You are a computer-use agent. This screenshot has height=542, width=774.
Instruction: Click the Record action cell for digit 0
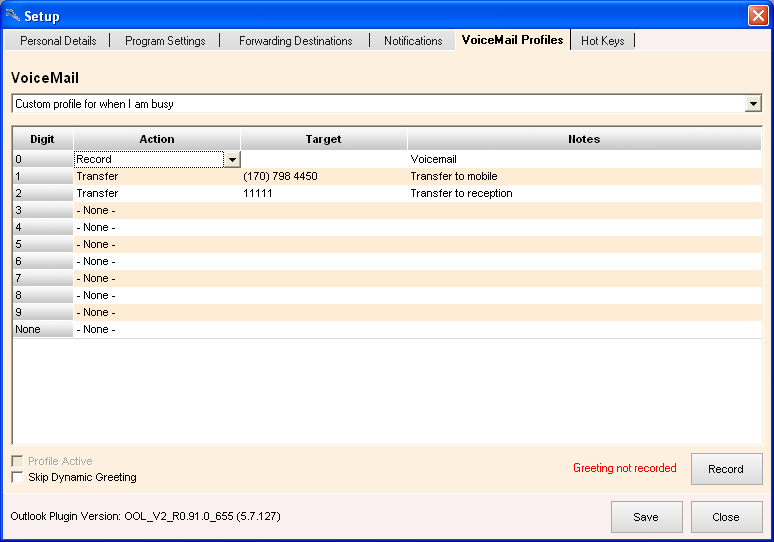149,159
